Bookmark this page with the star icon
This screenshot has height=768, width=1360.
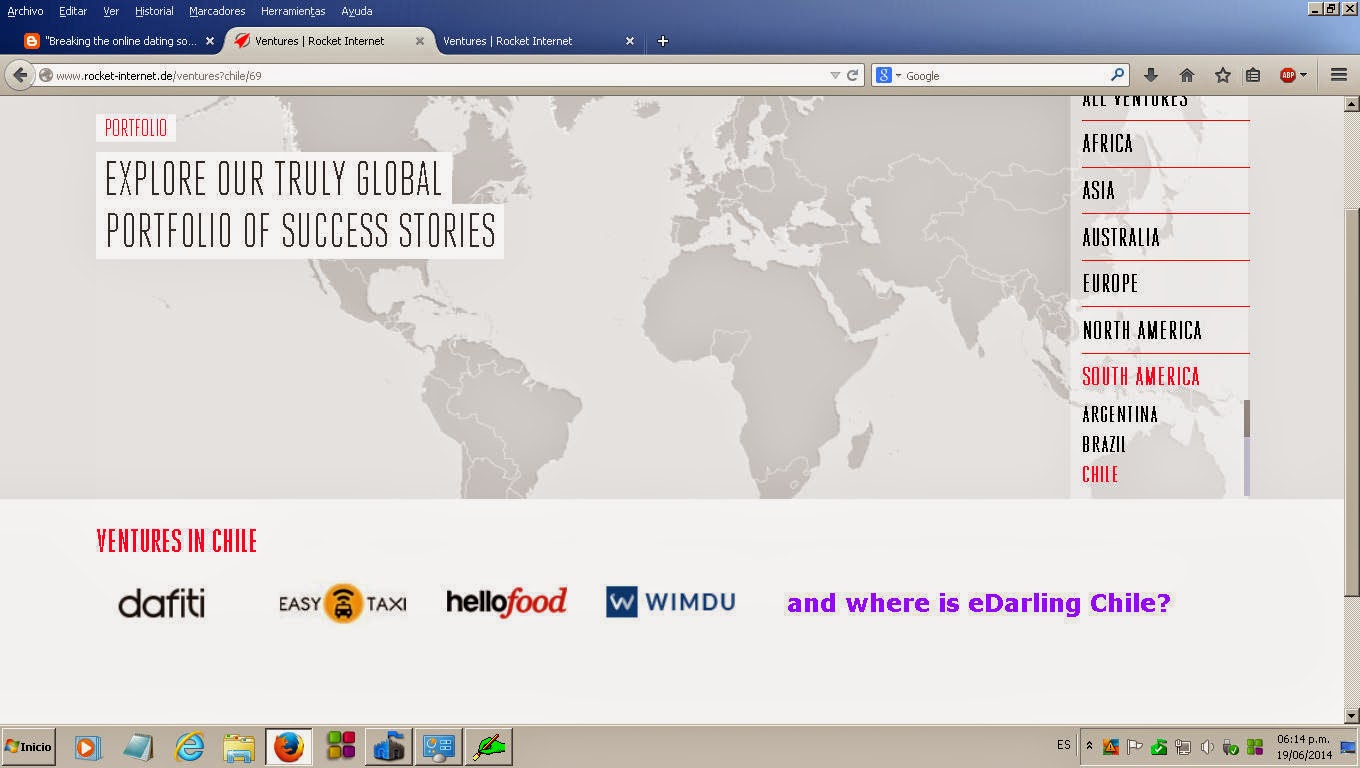coord(1222,75)
